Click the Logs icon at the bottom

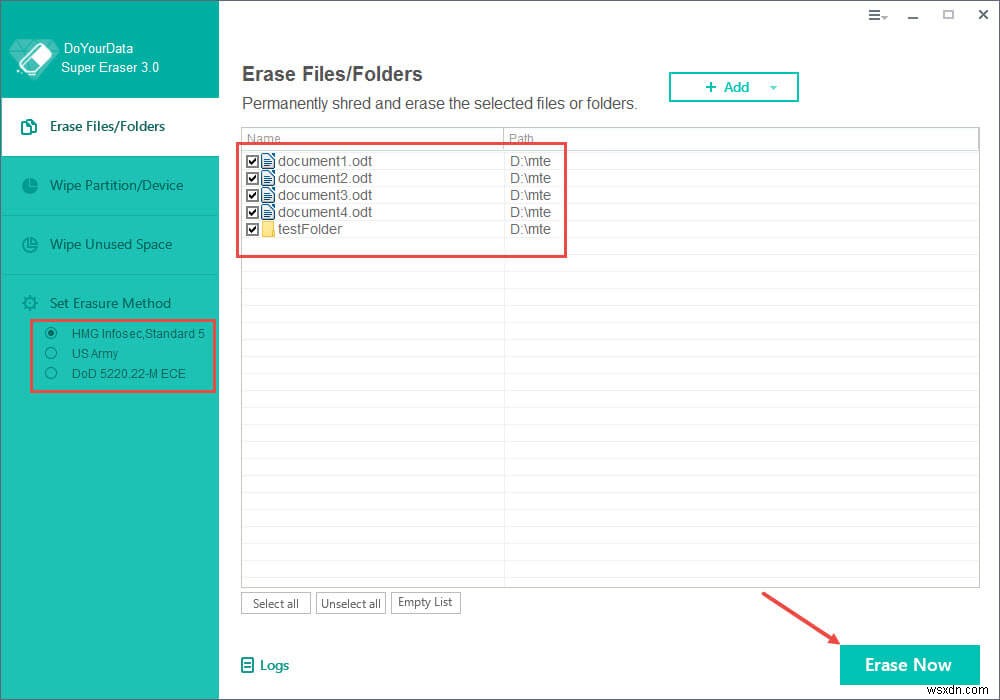[246, 665]
